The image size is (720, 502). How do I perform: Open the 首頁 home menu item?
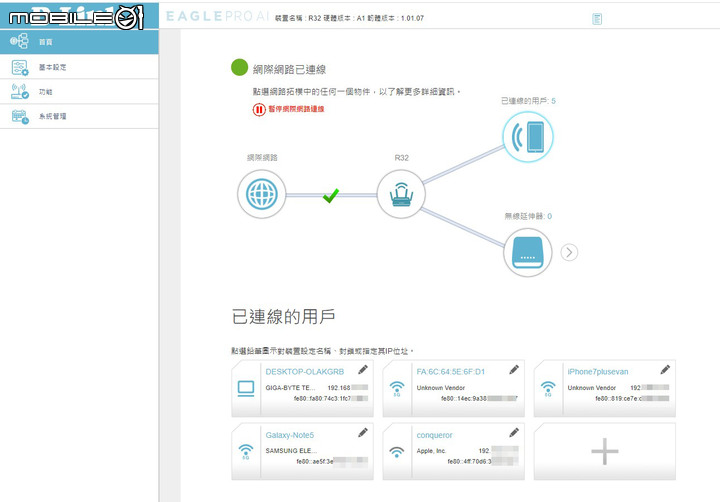79,42
